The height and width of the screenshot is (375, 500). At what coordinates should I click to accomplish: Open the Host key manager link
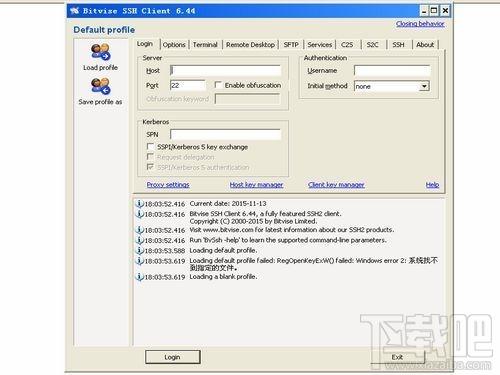tap(256, 185)
